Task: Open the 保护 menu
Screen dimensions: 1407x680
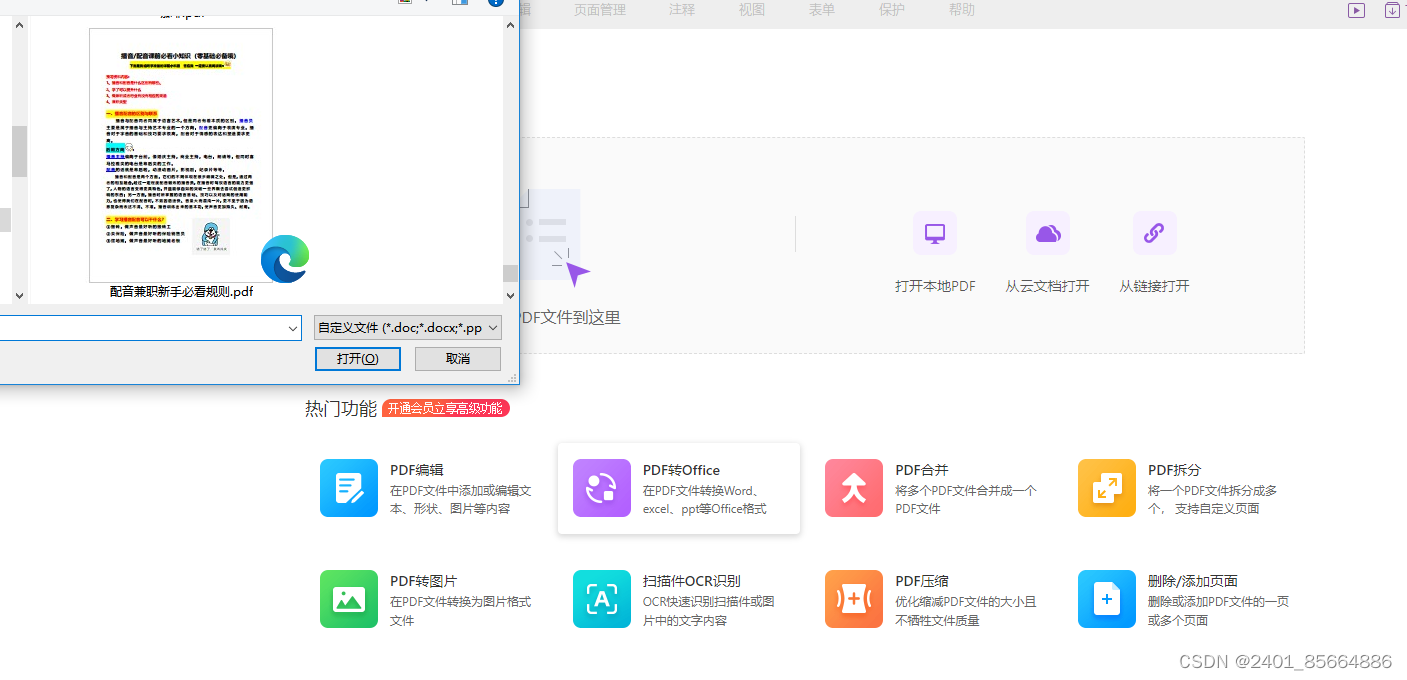Action: click(x=892, y=10)
